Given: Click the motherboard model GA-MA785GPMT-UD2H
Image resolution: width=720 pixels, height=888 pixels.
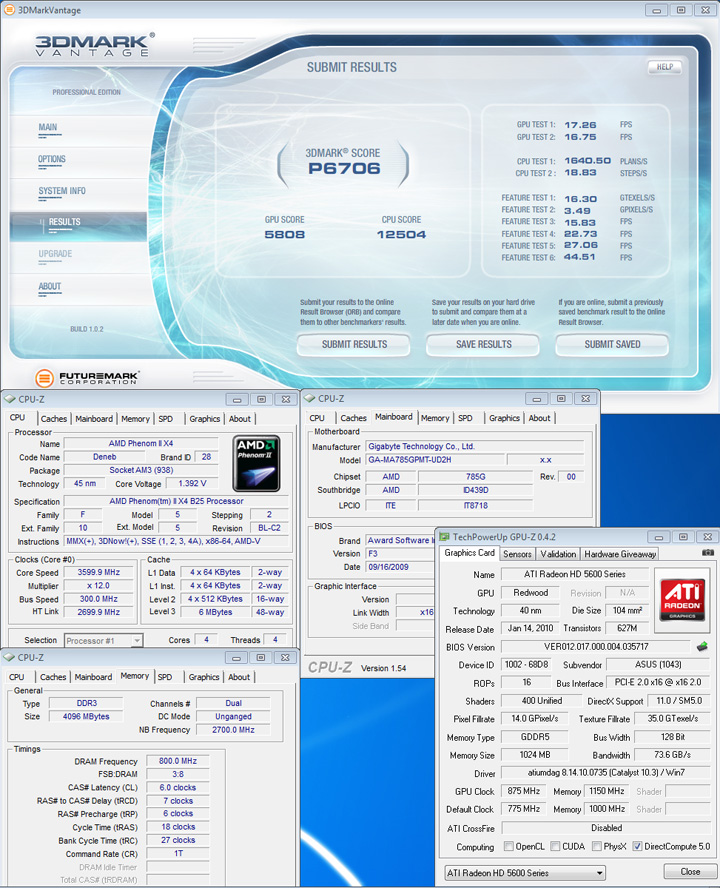Looking at the screenshot, I should (x=433, y=460).
